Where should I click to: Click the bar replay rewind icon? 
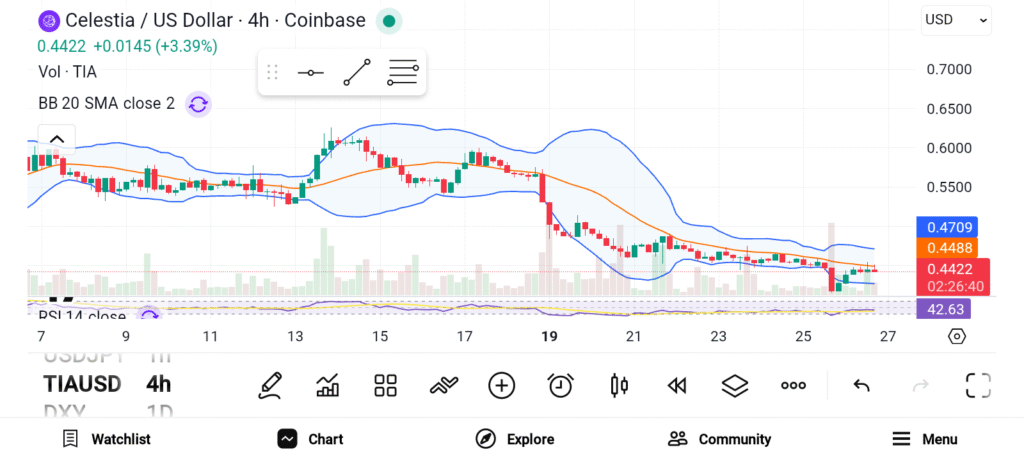coord(677,385)
